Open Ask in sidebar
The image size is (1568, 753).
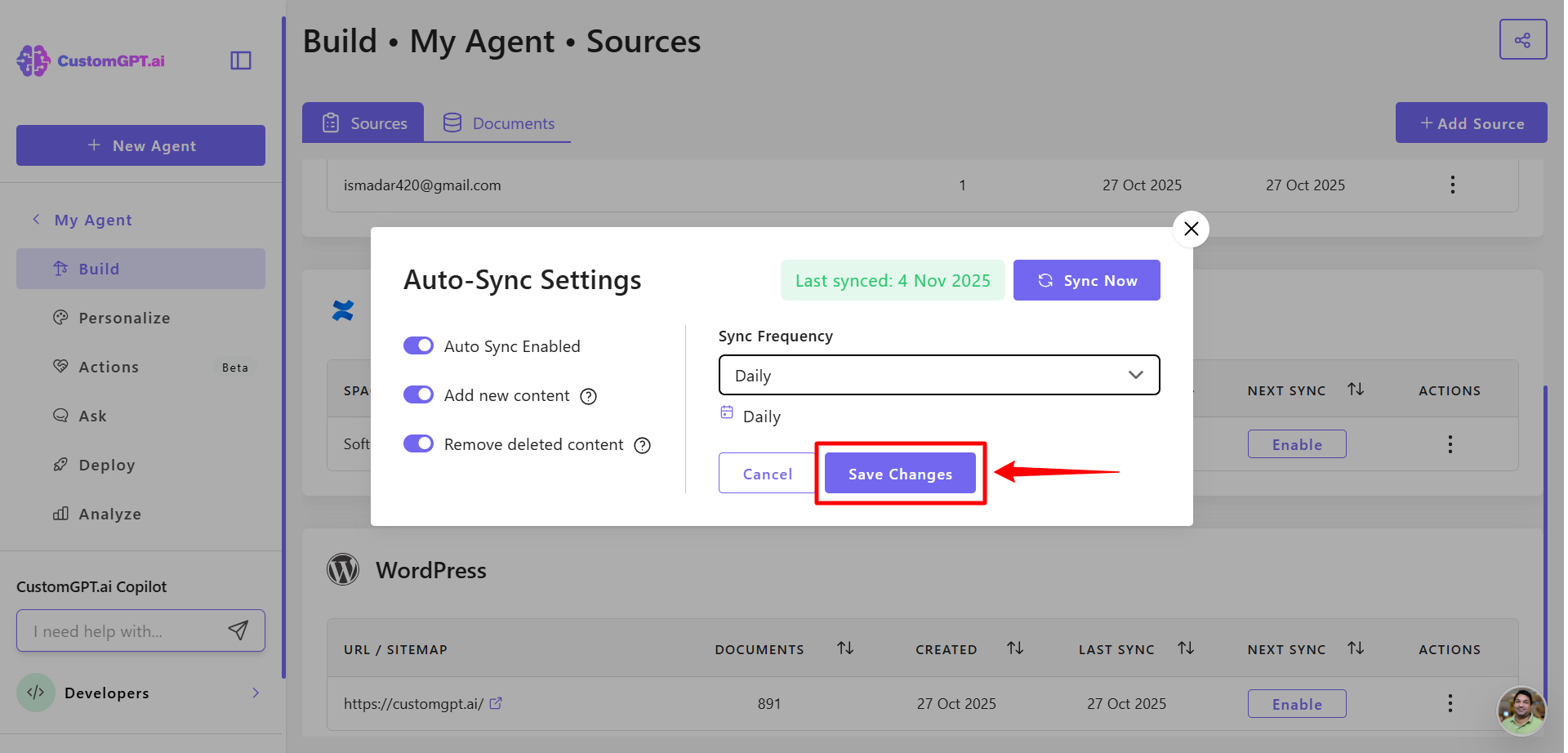click(x=140, y=416)
